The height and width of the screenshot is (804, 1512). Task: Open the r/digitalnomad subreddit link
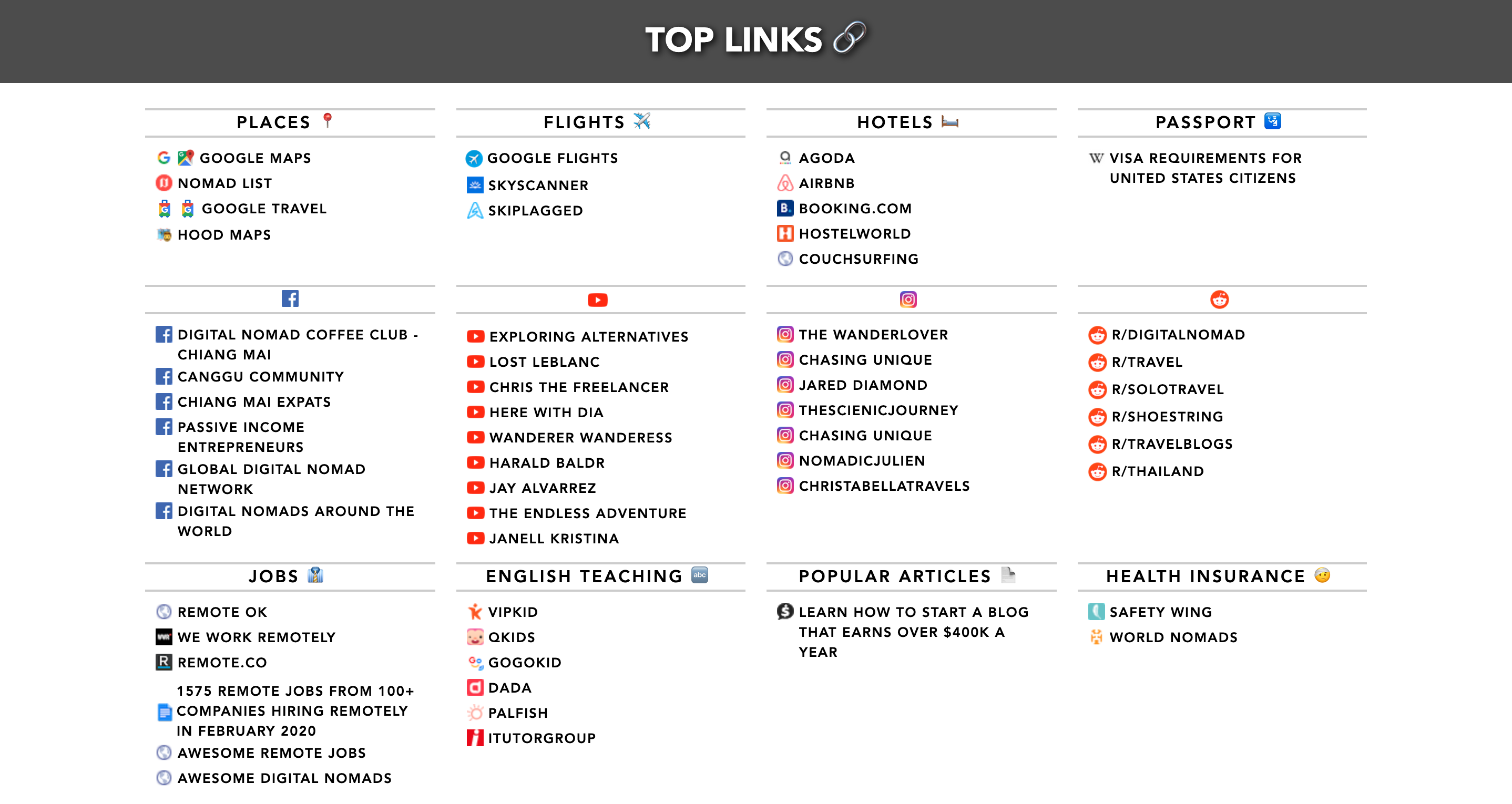tap(1178, 335)
